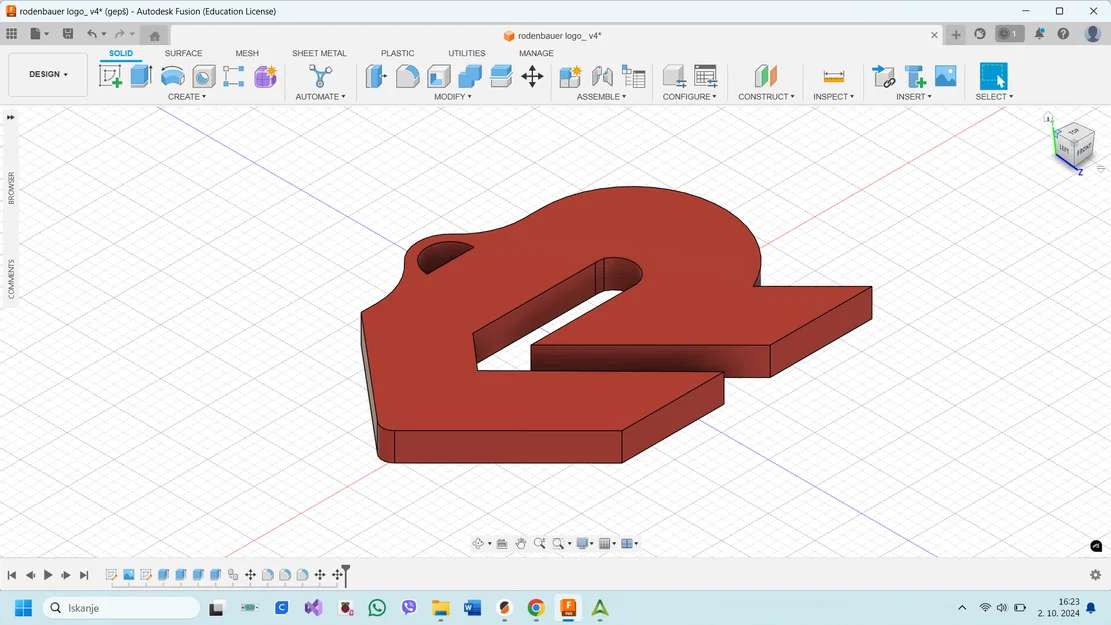Switch to the Utilities tab
This screenshot has width=1111, height=625.
467,53
